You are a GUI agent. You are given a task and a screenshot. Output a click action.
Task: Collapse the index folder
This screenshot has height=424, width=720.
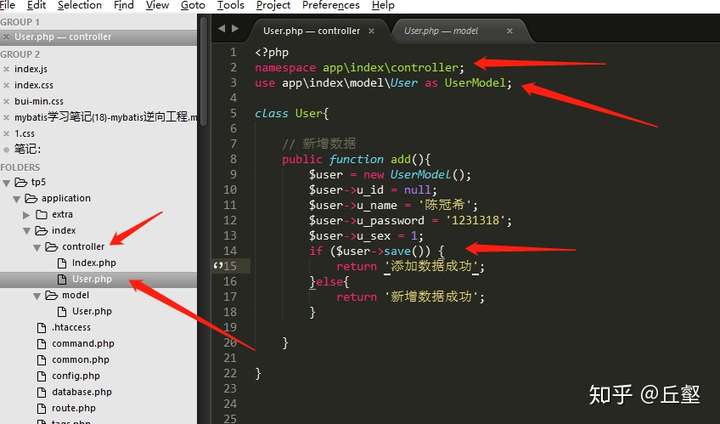click(27, 231)
